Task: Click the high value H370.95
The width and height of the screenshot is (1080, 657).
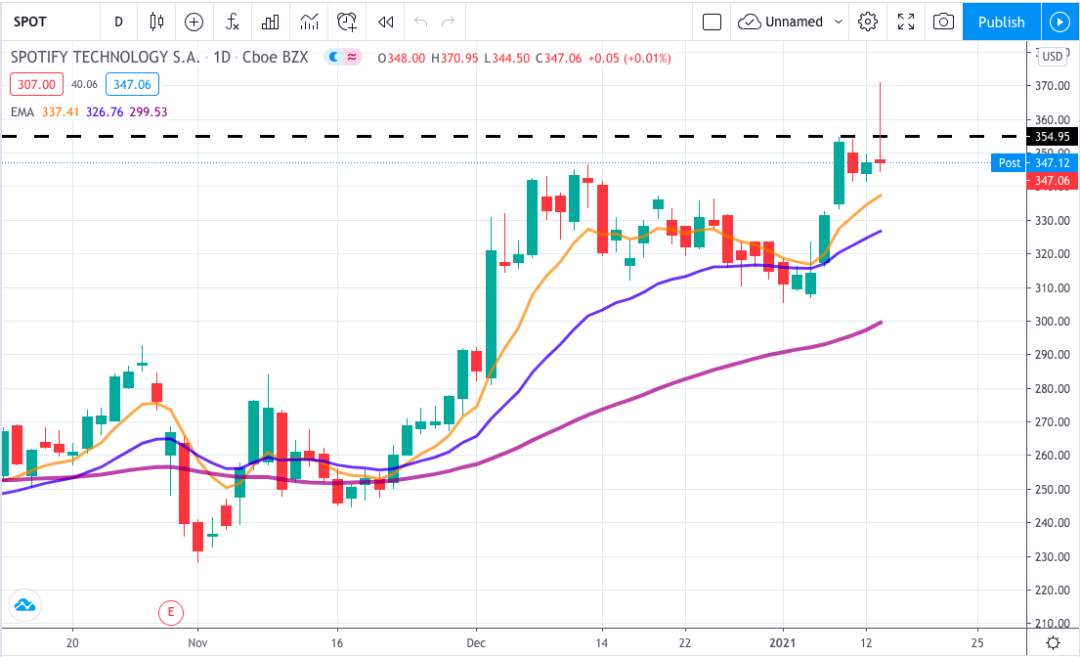Action: pos(455,58)
